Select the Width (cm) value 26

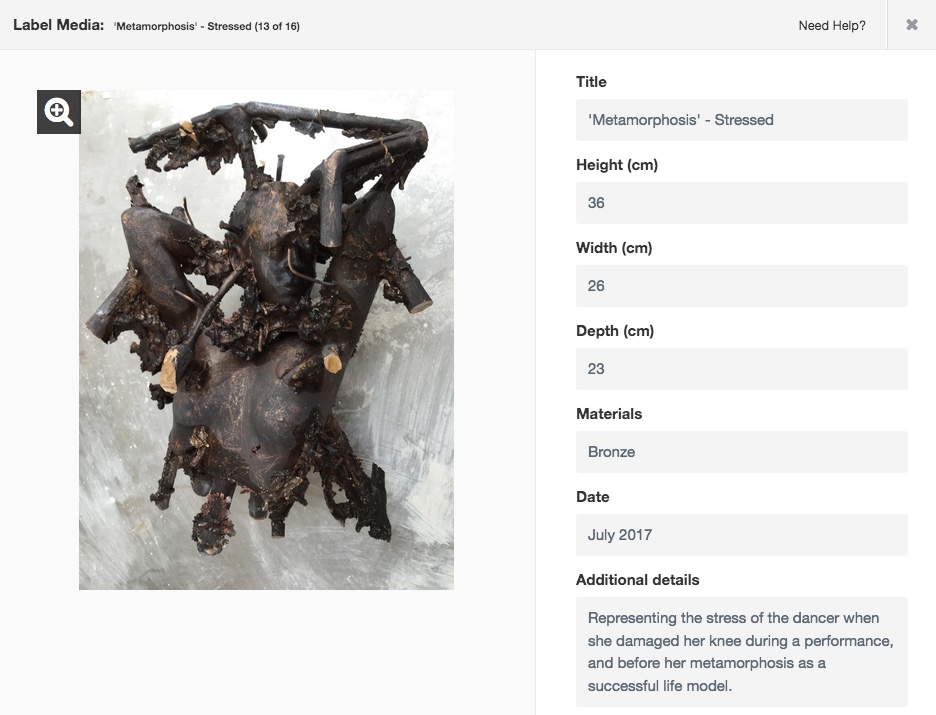tap(741, 285)
